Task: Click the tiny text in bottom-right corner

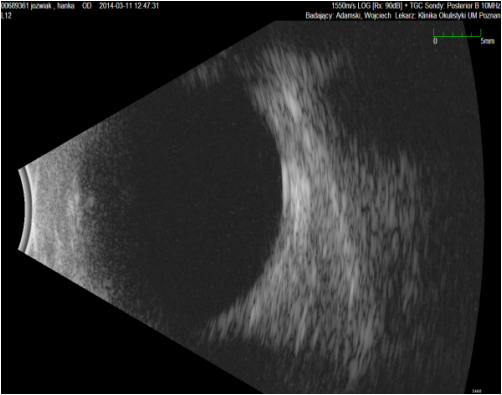Action: click(x=477, y=391)
